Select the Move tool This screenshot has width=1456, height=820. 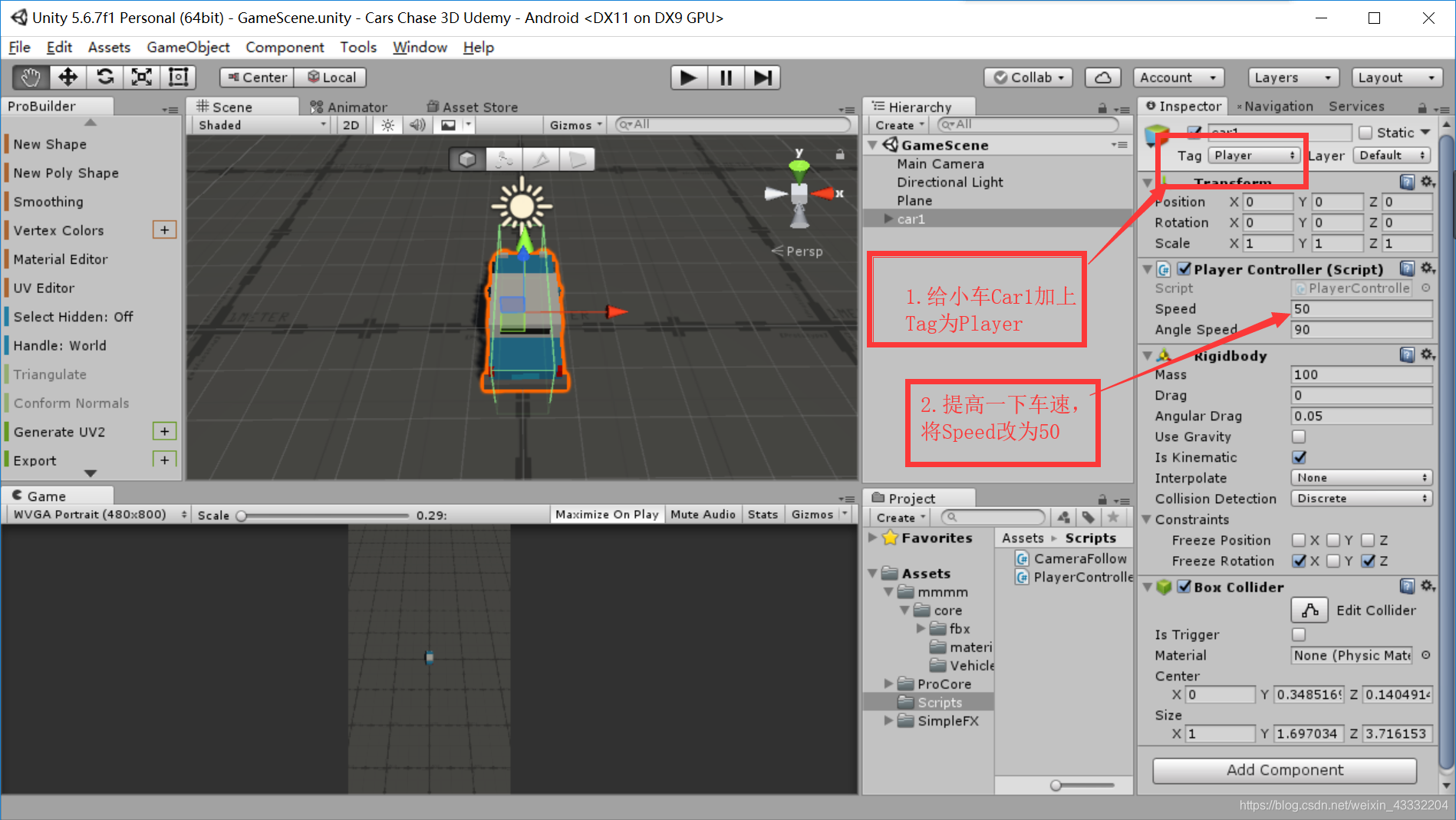tap(68, 77)
